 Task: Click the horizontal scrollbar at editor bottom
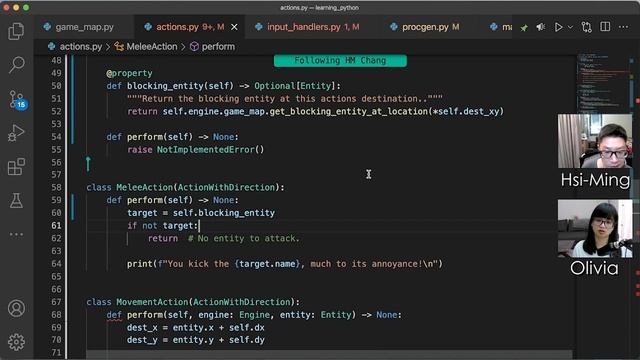click(329, 354)
